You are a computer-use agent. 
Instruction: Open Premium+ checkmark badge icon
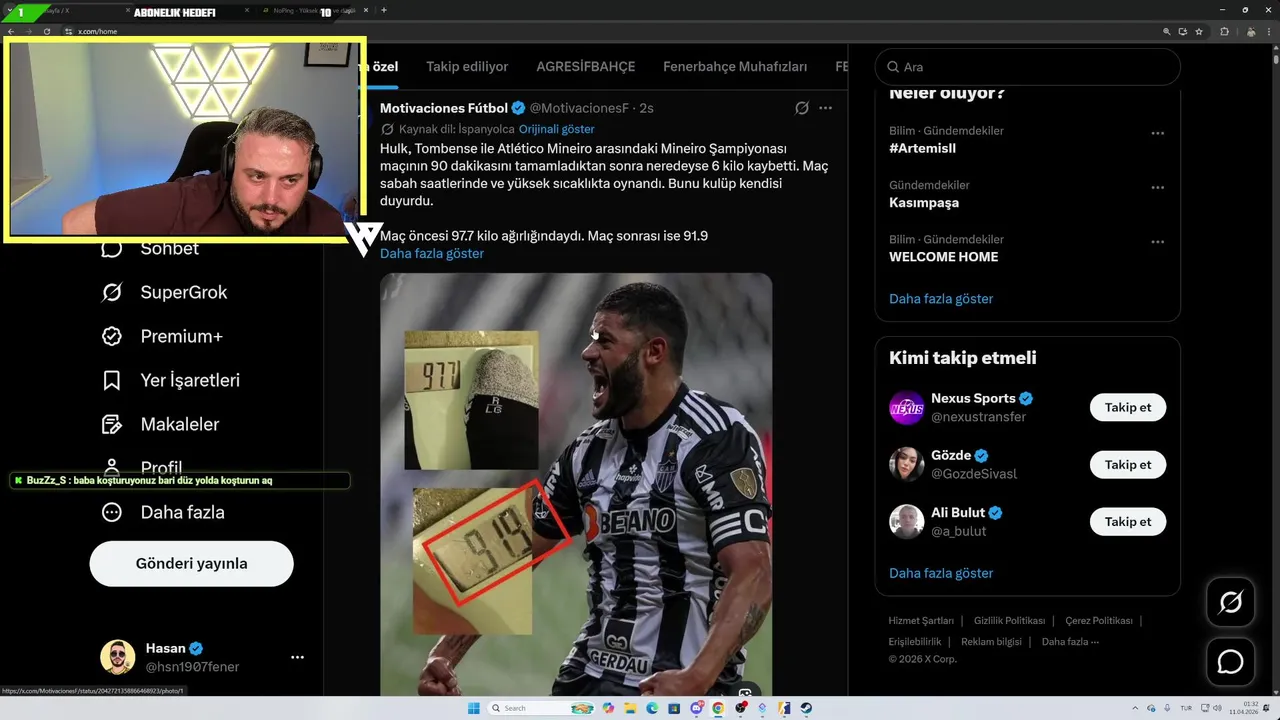point(112,336)
